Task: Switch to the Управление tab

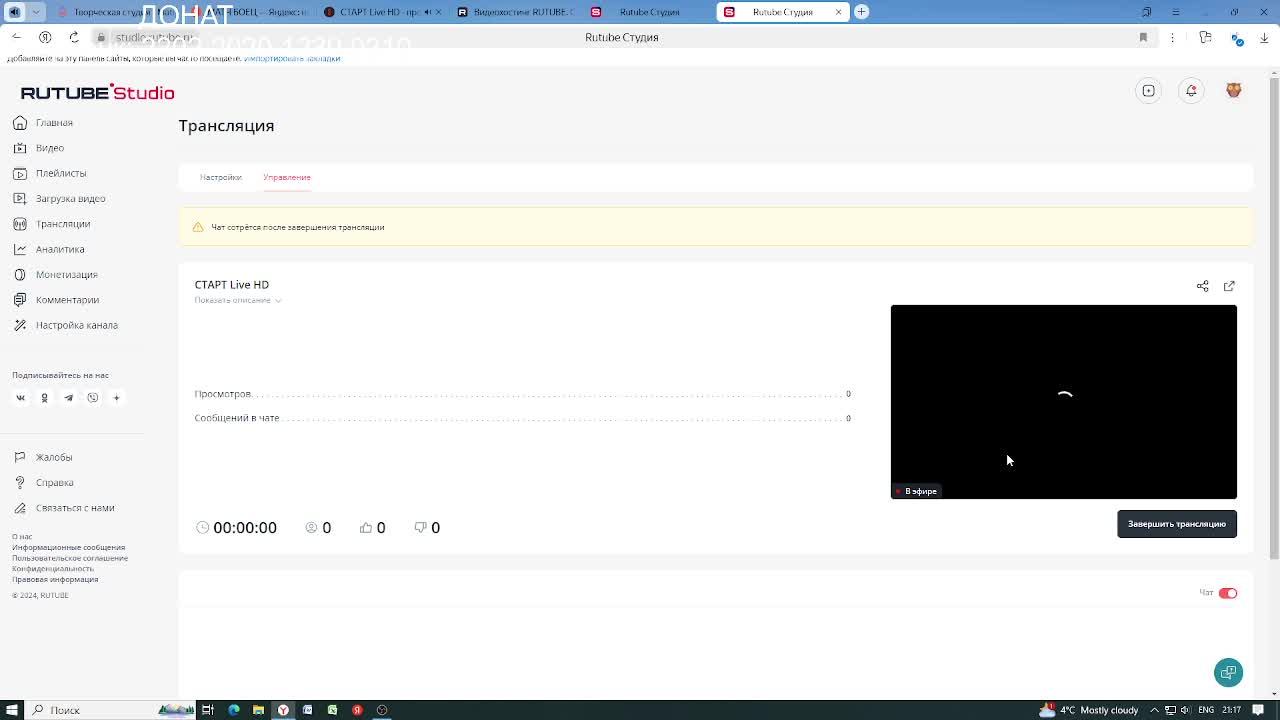Action: [287, 177]
